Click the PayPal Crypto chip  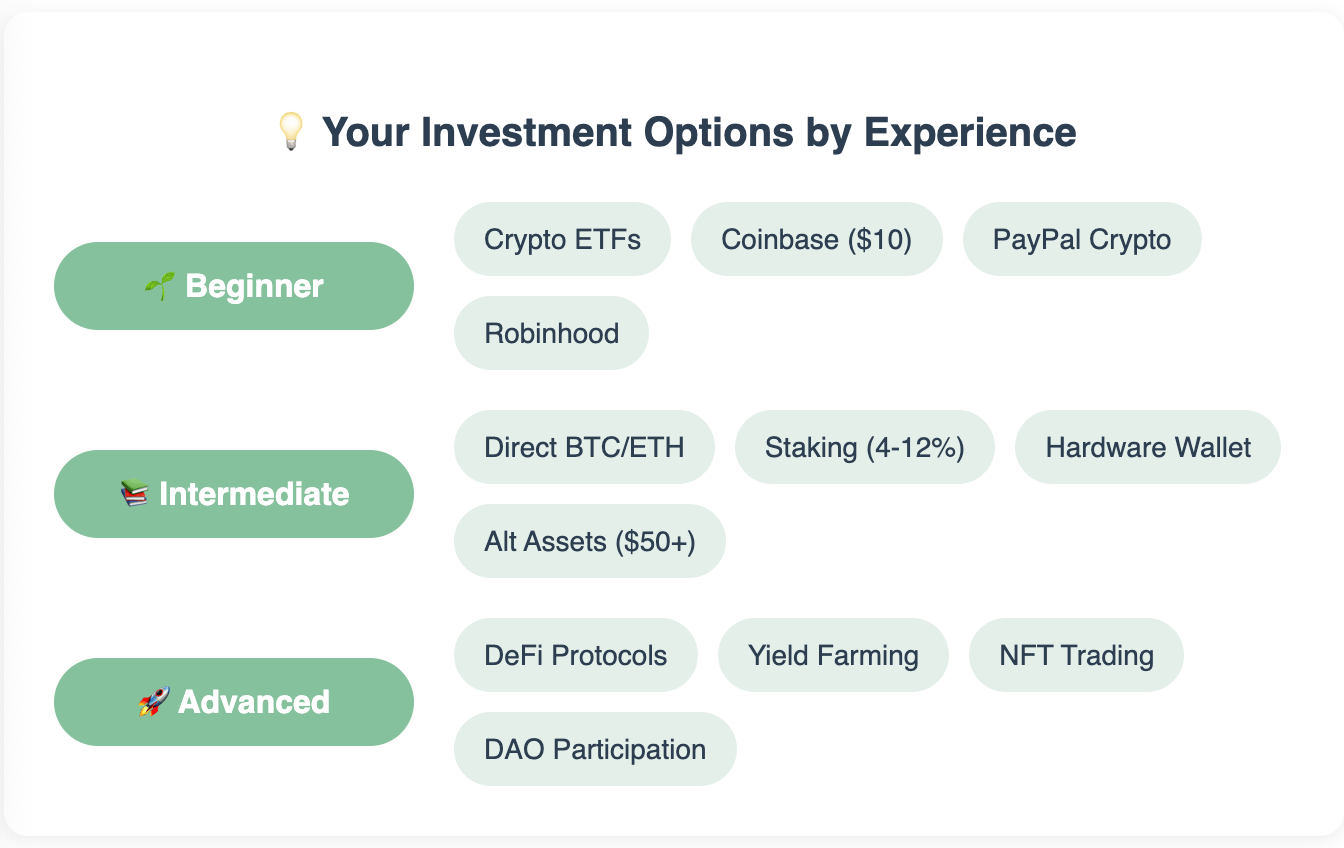(x=1082, y=239)
